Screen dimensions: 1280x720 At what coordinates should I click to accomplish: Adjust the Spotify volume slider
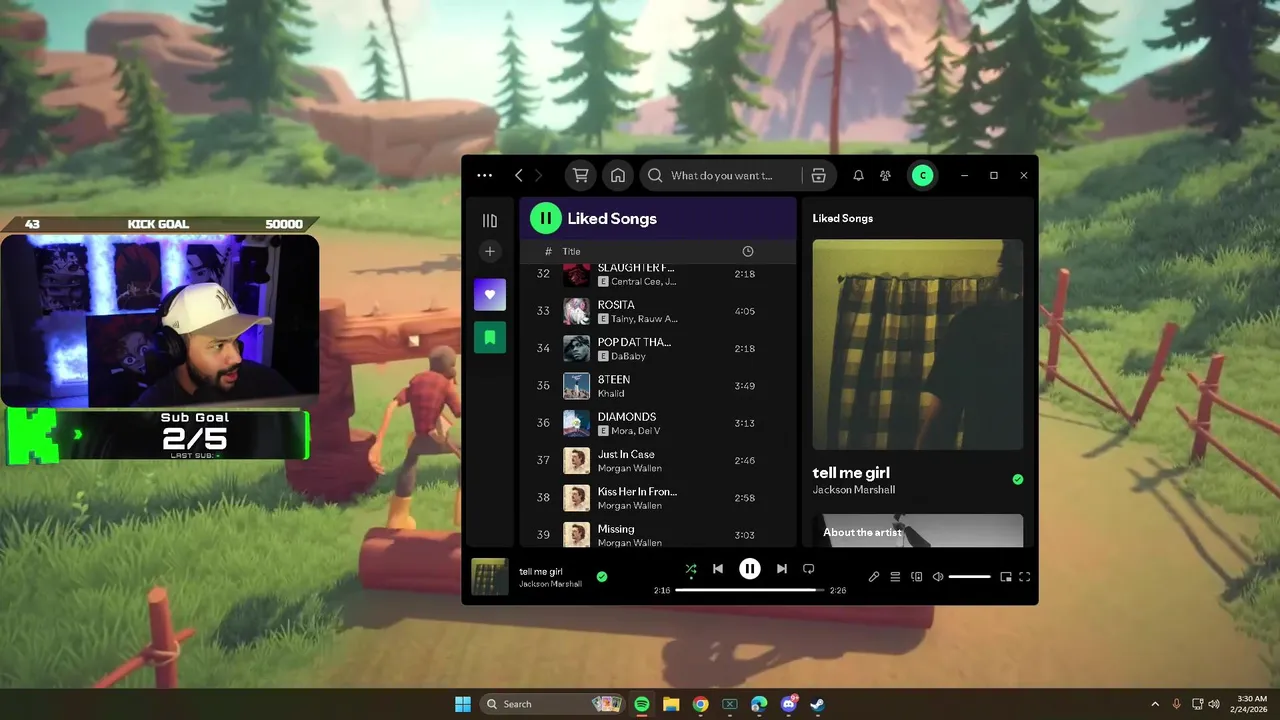click(969, 577)
